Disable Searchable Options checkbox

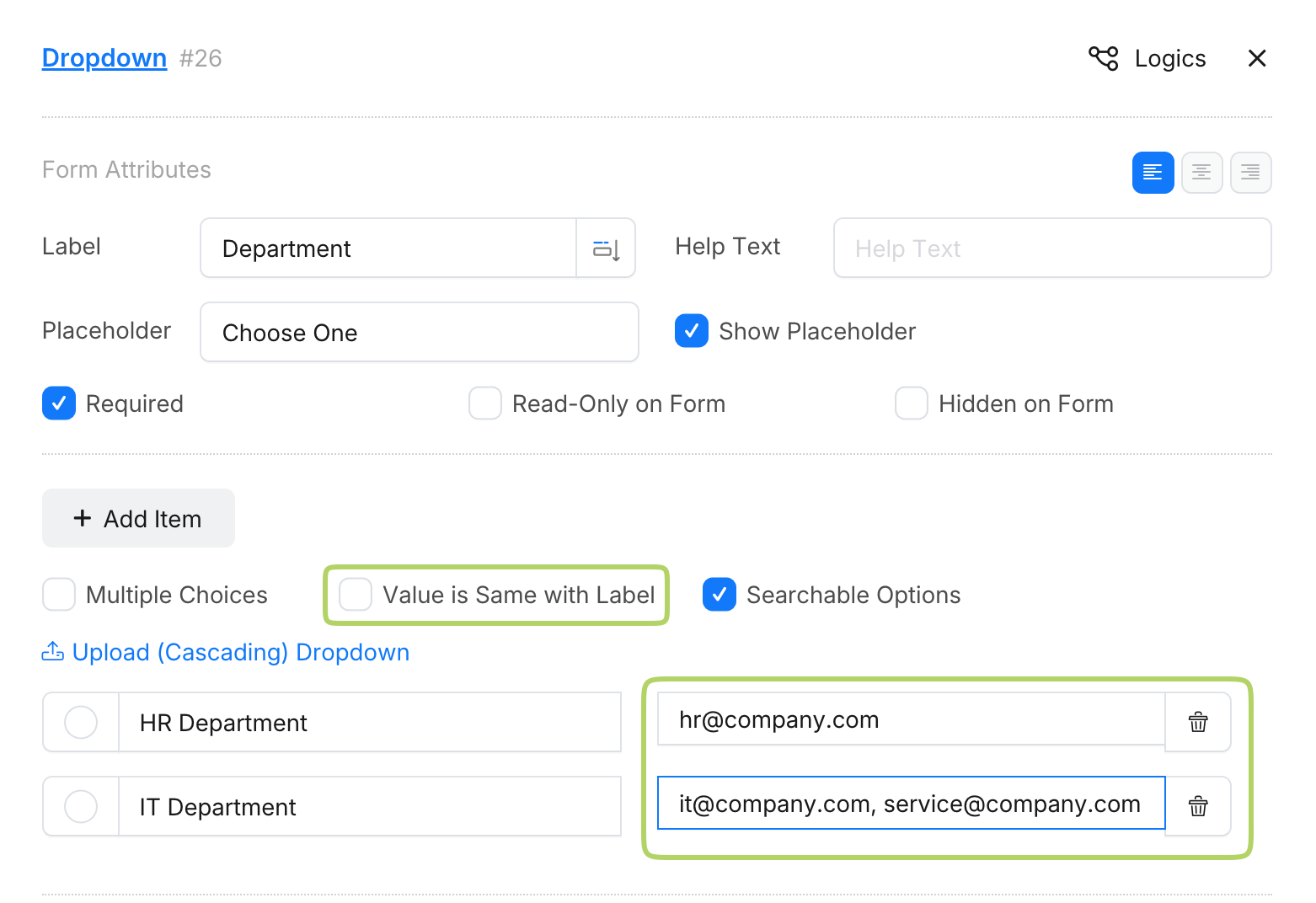pyautogui.click(x=720, y=595)
